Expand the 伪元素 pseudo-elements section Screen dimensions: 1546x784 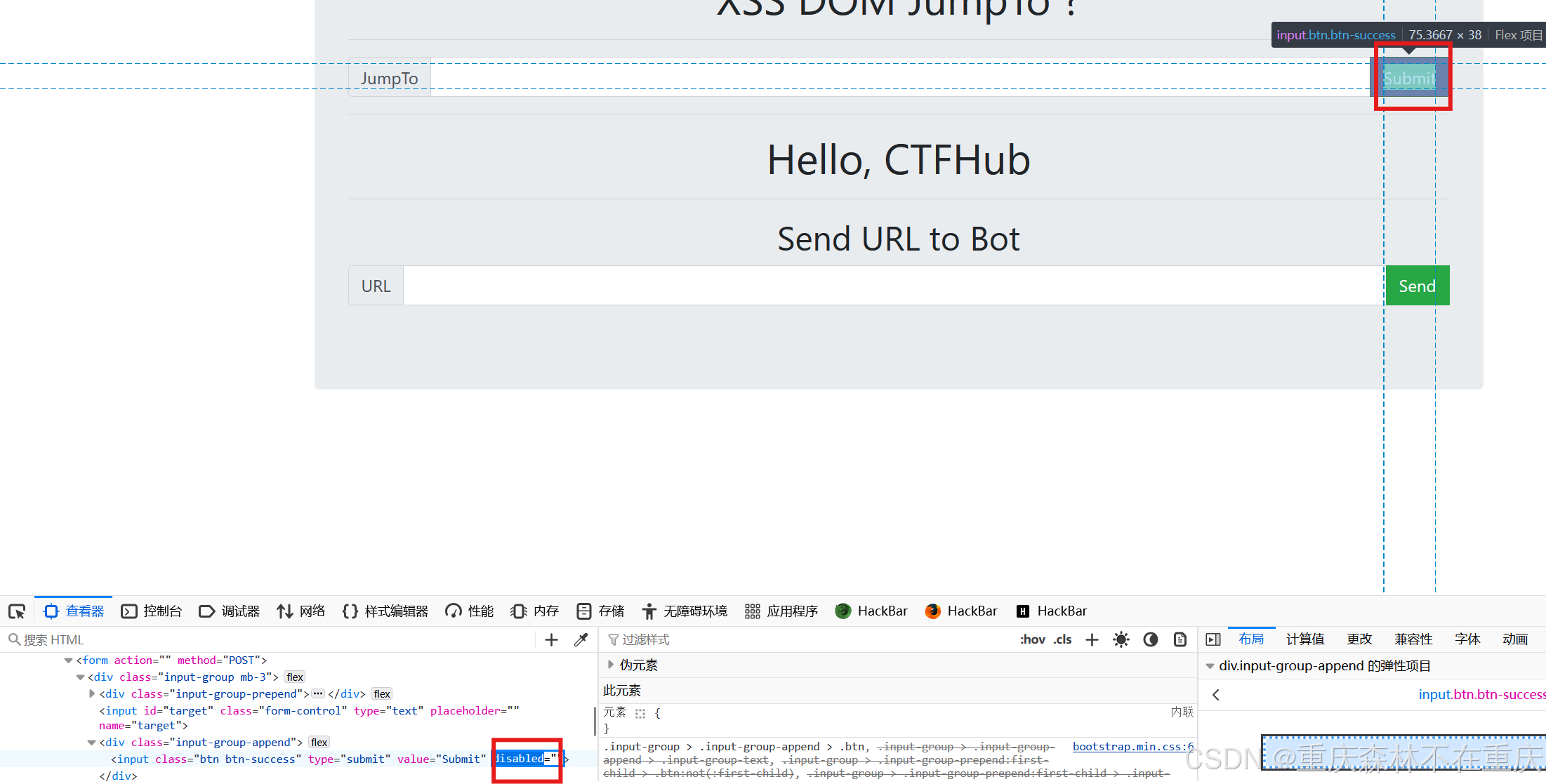click(x=611, y=665)
